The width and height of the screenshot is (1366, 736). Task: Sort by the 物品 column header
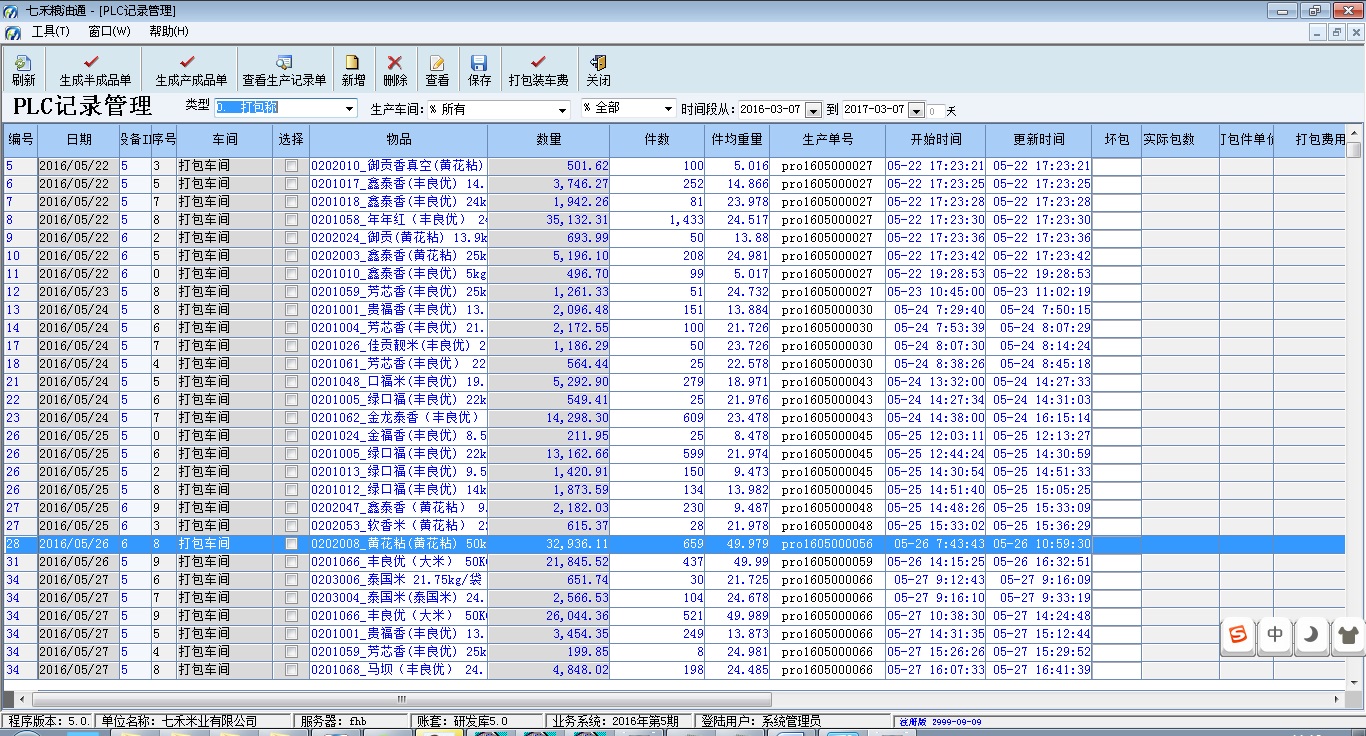click(x=399, y=140)
